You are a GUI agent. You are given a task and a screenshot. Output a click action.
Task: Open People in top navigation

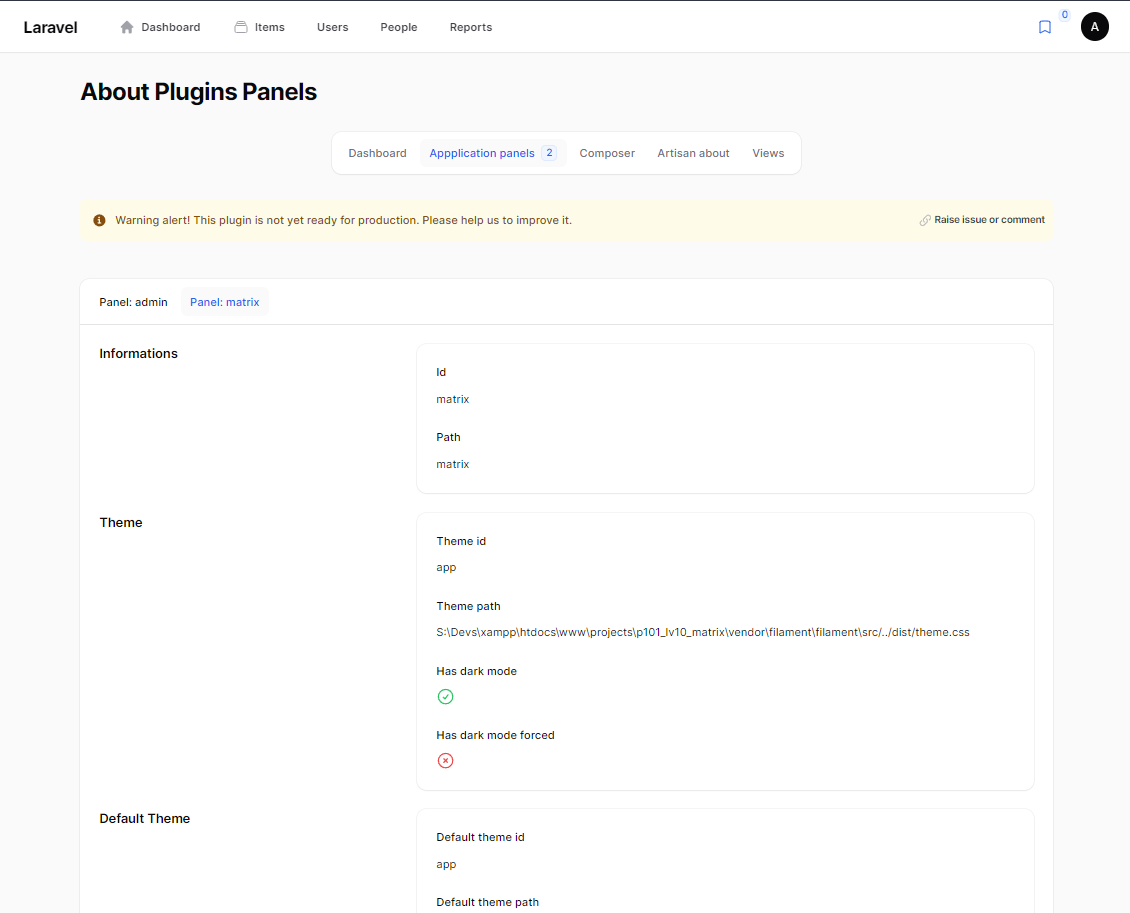pos(399,27)
